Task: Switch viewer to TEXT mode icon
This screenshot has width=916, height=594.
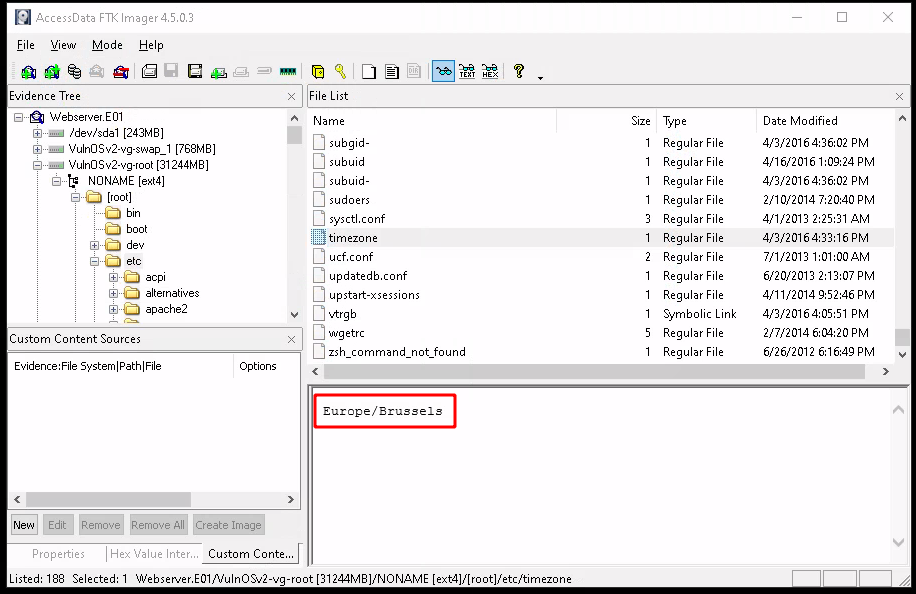Action: tap(467, 72)
